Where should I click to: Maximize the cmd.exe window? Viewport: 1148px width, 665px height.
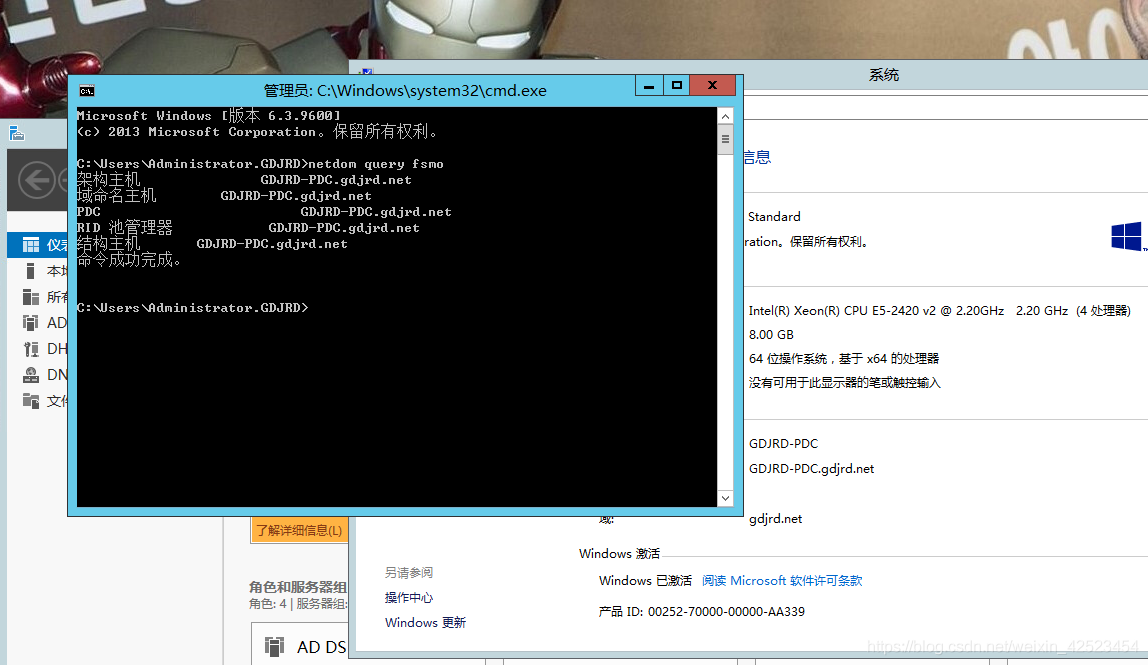677,86
